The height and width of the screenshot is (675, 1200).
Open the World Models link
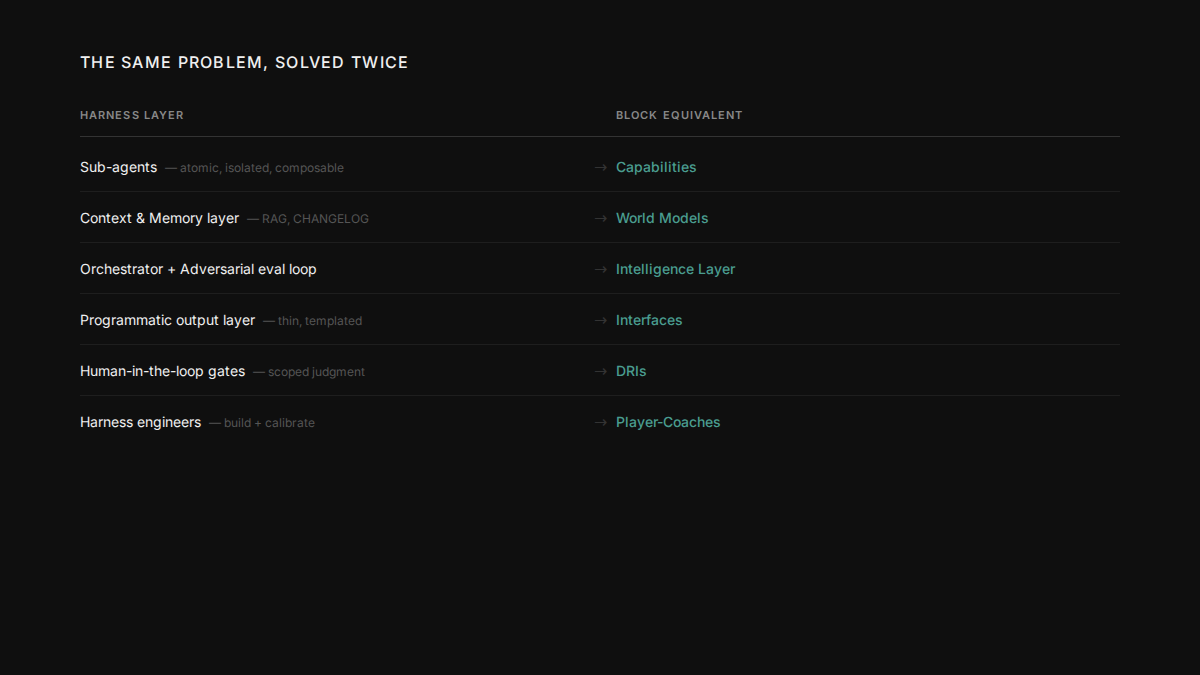(x=661, y=218)
